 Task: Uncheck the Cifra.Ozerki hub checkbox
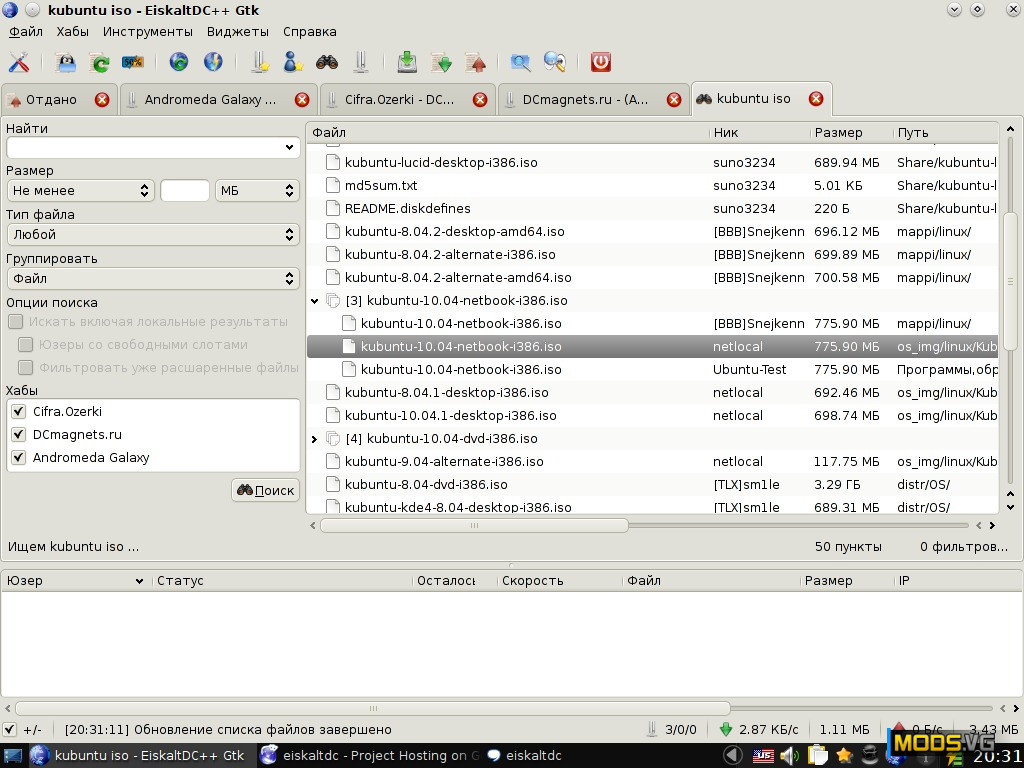(x=18, y=411)
